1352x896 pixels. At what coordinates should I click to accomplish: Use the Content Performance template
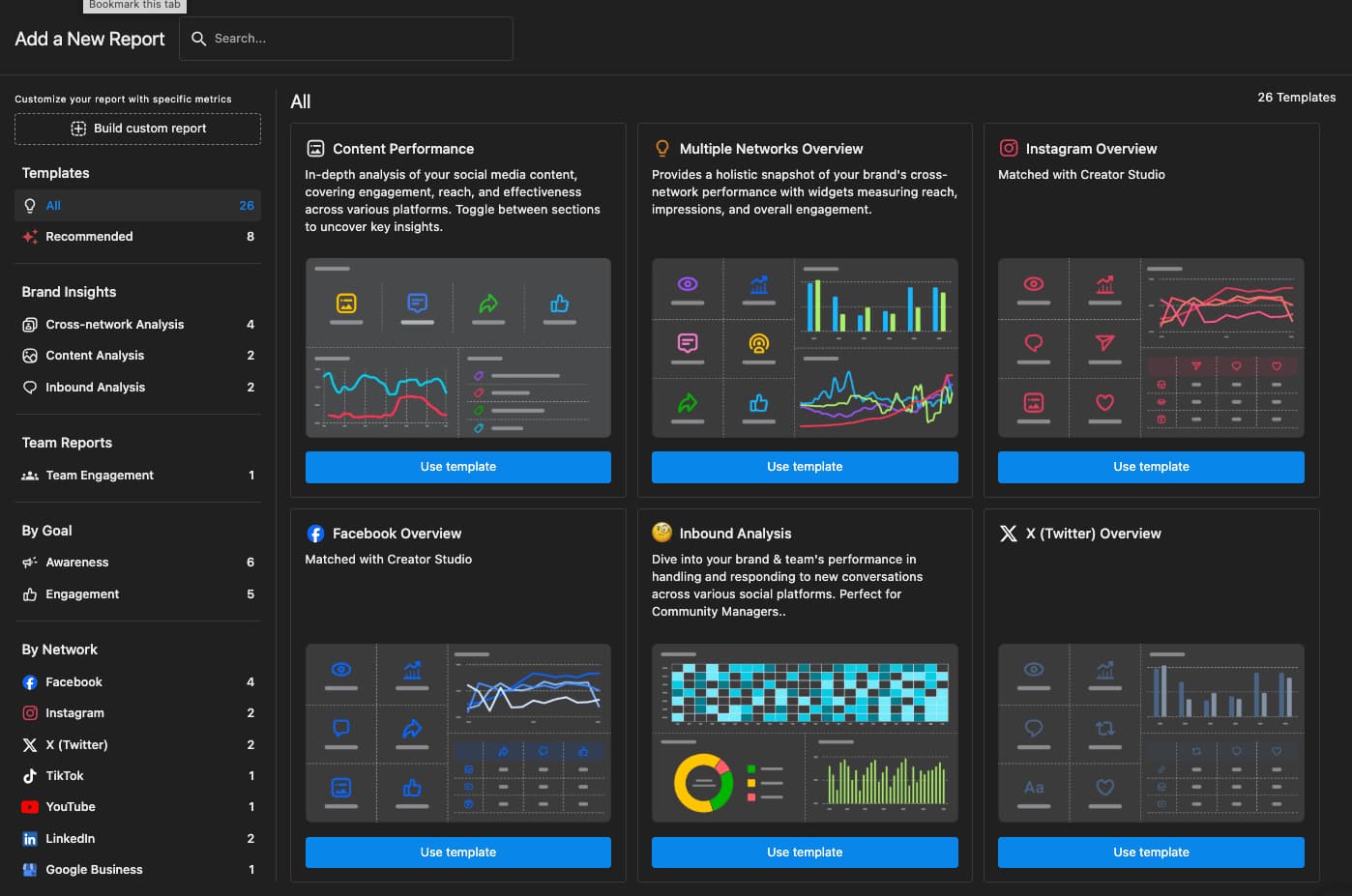tap(457, 467)
